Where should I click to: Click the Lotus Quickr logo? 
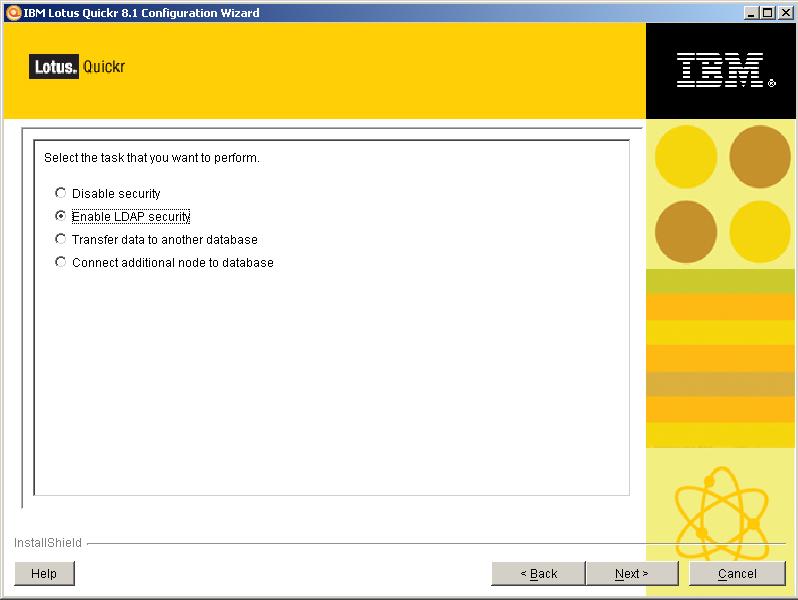77,67
